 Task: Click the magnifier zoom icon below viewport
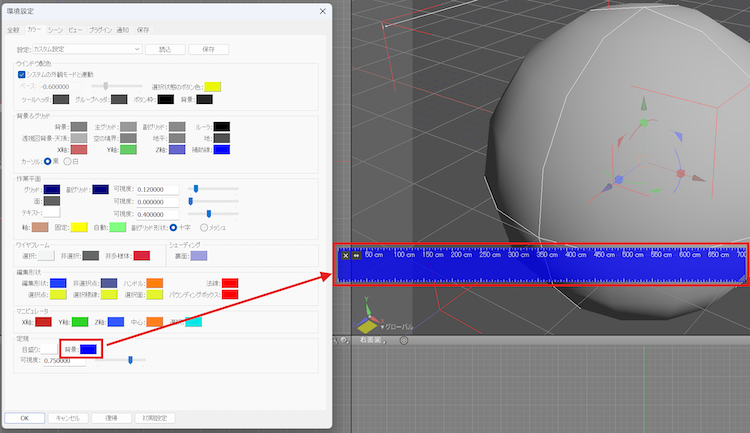point(343,341)
